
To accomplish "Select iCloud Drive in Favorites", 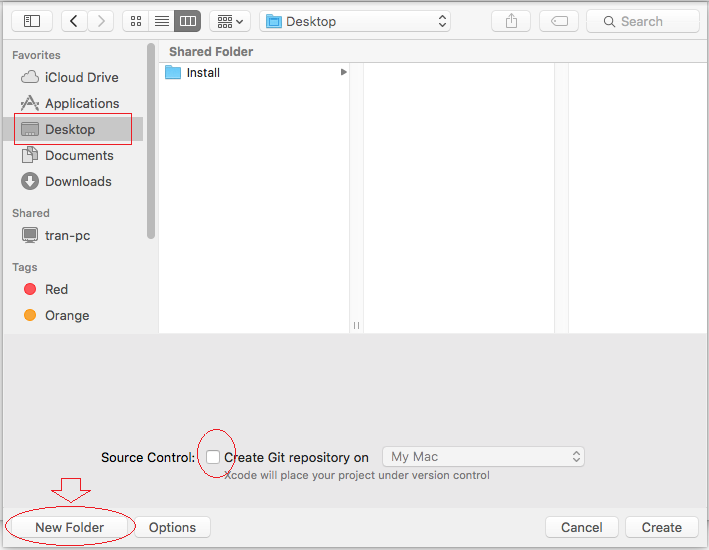I will [72, 77].
